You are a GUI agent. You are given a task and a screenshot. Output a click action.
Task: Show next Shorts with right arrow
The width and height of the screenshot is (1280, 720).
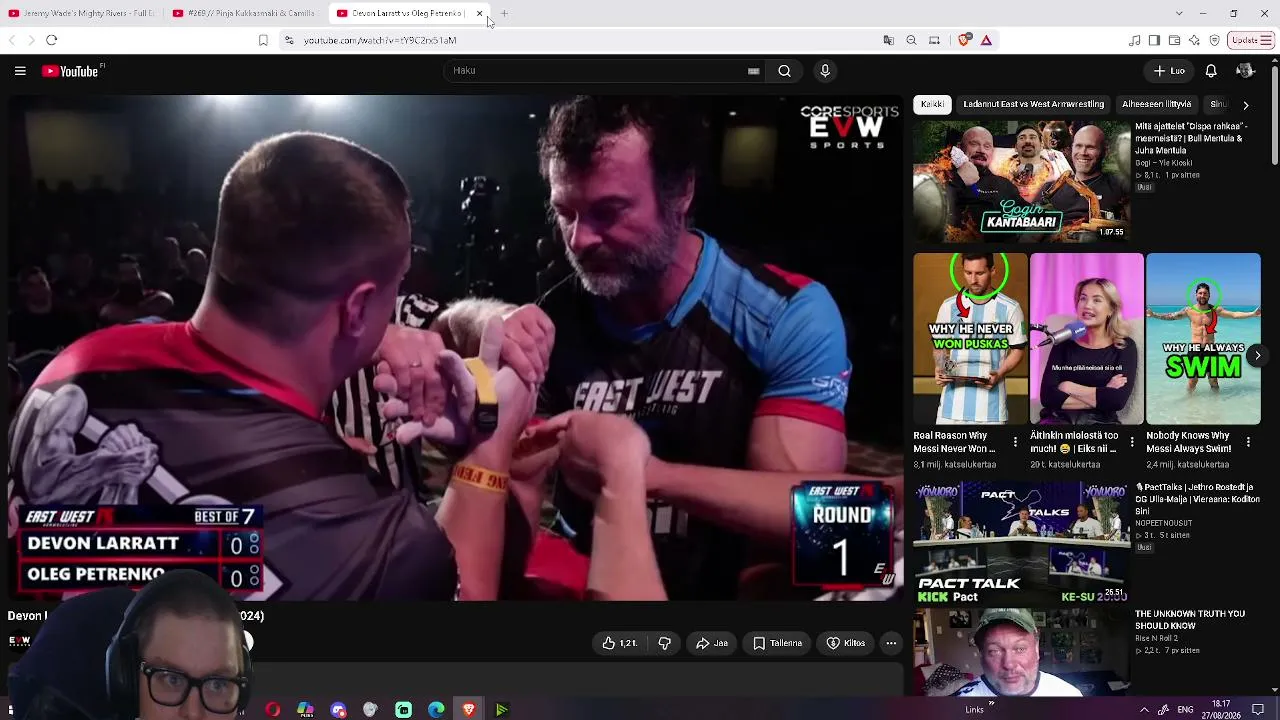pos(1258,355)
